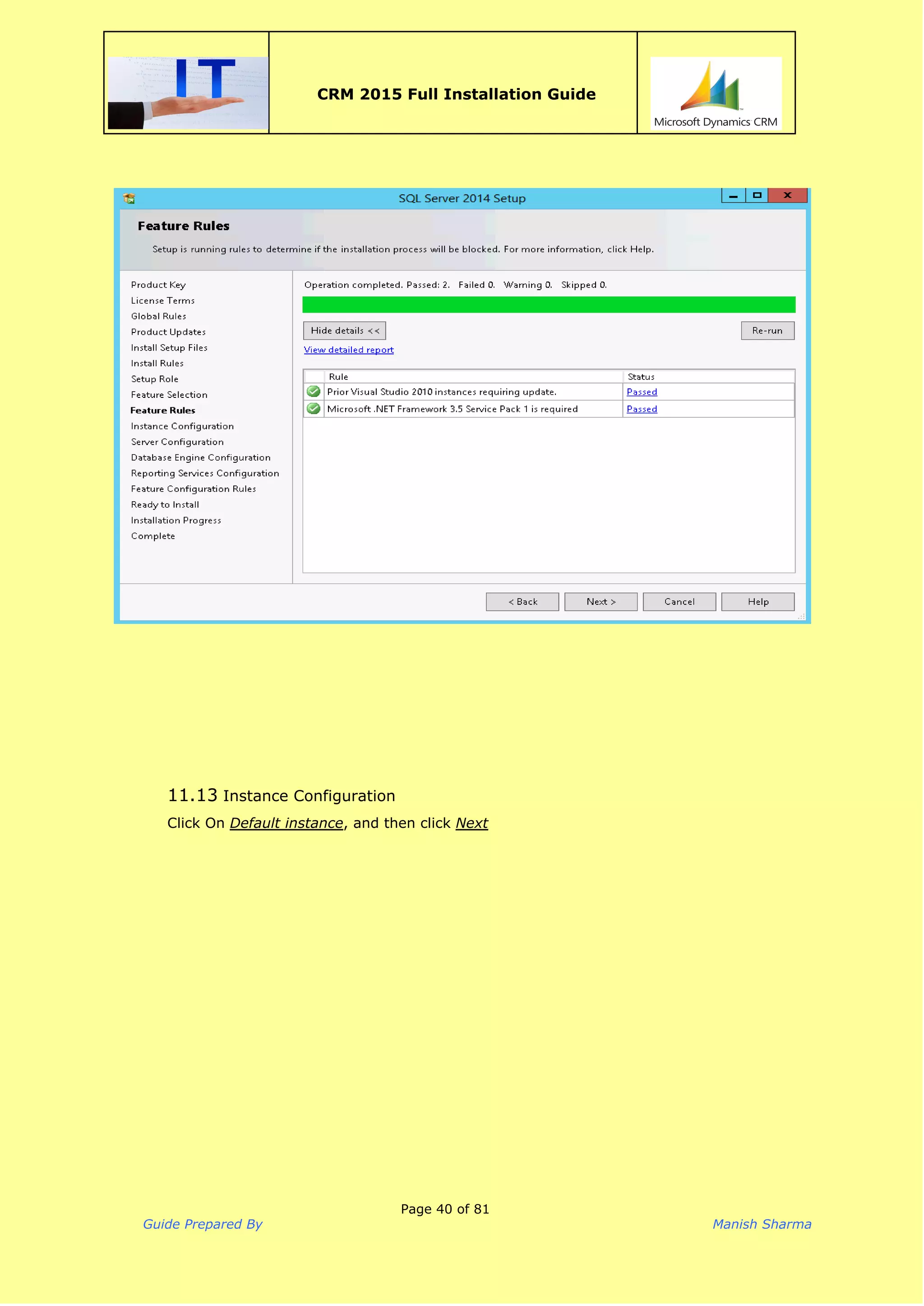The width and height of the screenshot is (924, 1306).
Task: Click 'CRM 2015 Full Installation Guide' title
Action: click(x=457, y=94)
